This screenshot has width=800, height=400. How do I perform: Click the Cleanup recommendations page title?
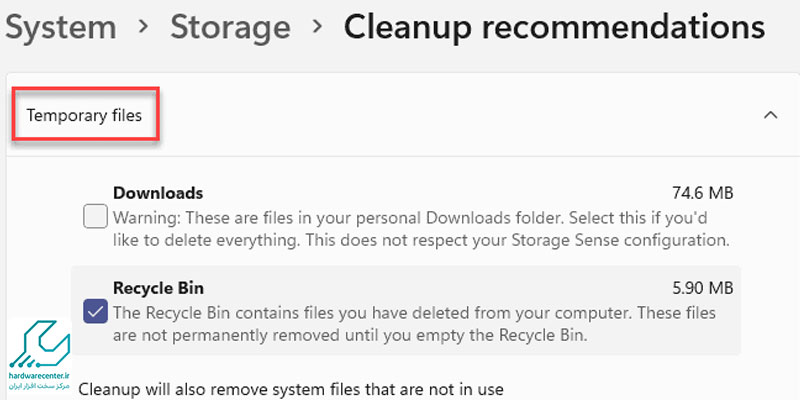[x=554, y=27]
